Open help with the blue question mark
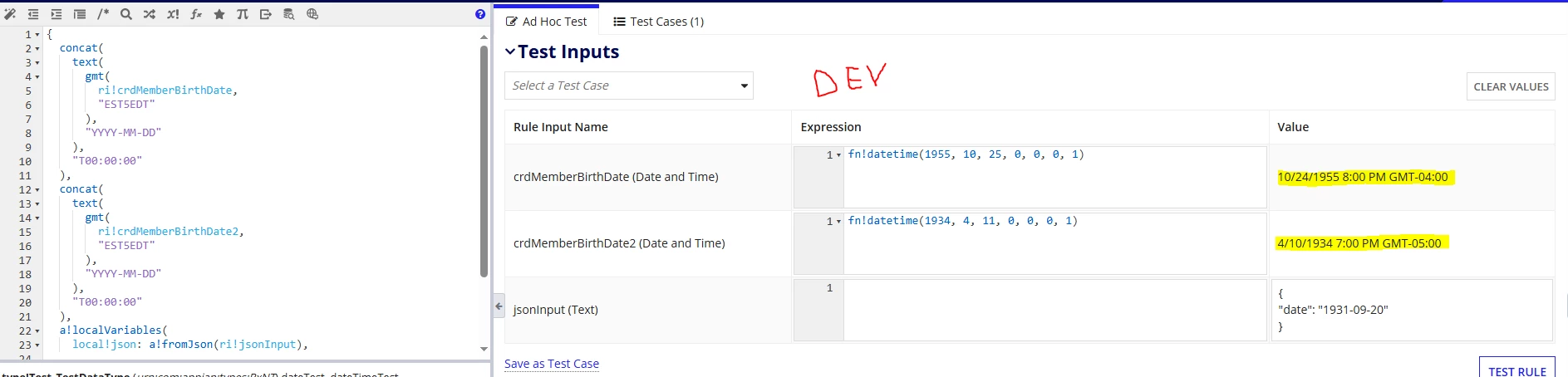 (x=480, y=14)
